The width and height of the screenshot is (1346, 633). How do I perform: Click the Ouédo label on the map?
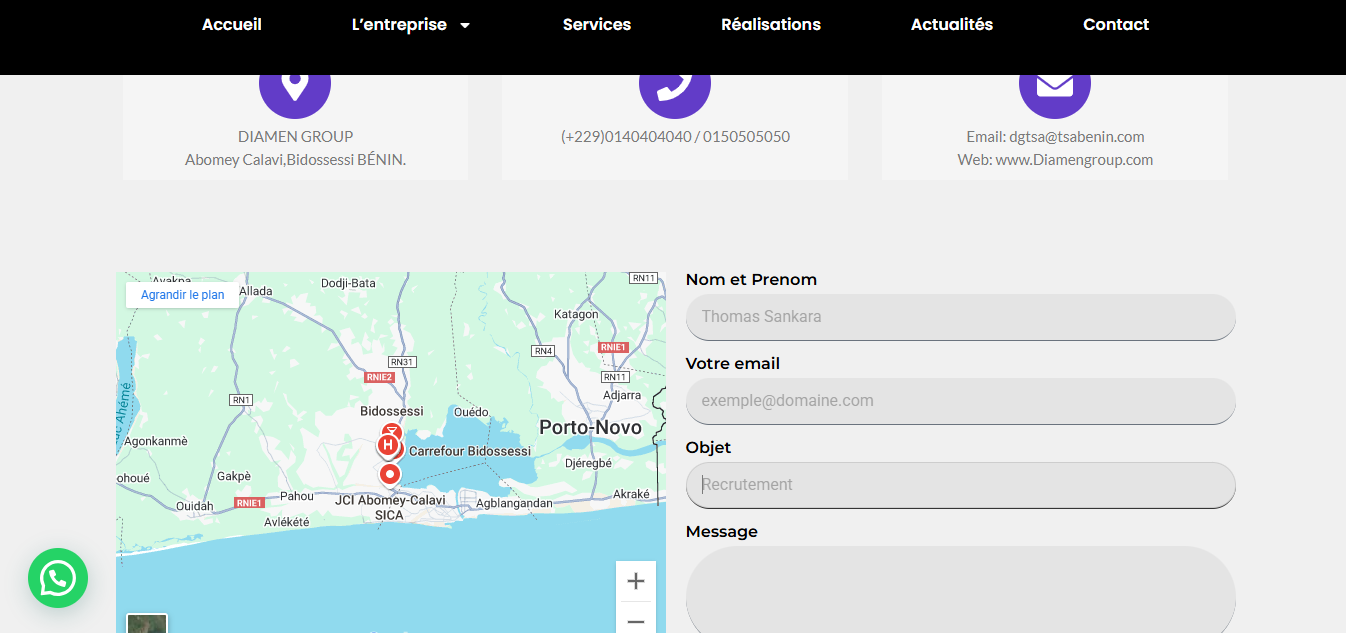(x=471, y=412)
